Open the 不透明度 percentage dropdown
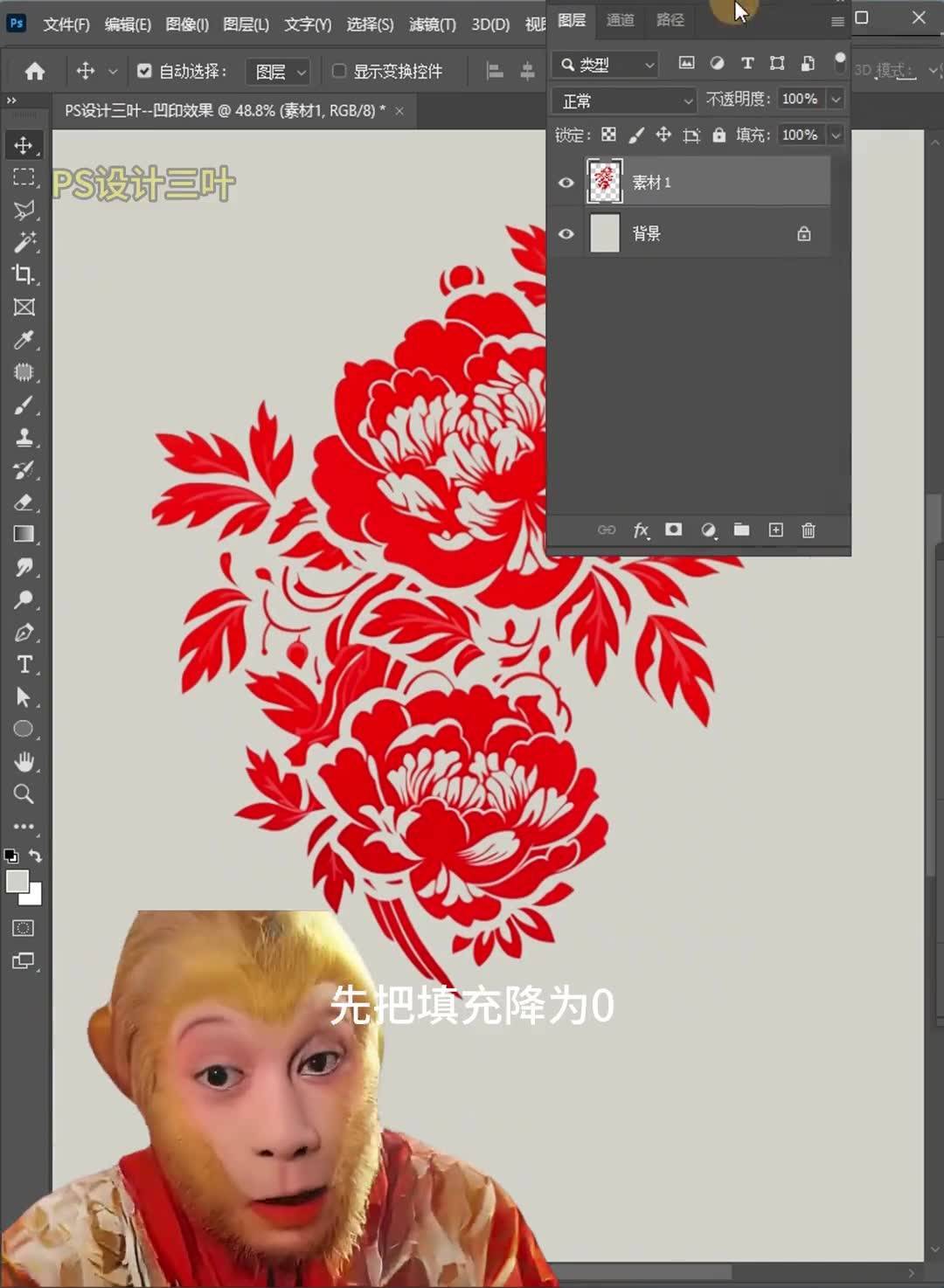 [836, 100]
